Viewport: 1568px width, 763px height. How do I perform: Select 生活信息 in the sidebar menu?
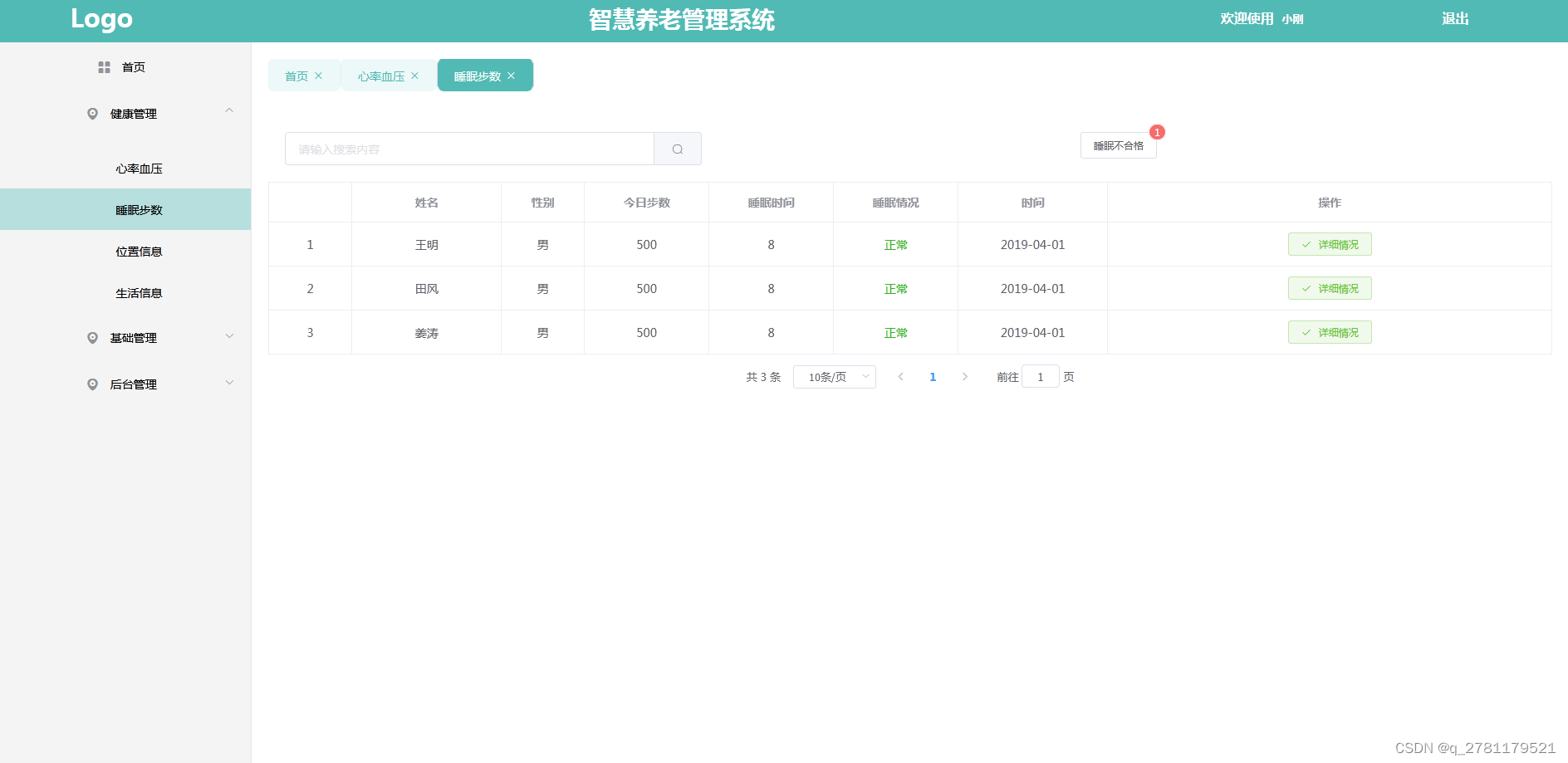pyautogui.click(x=125, y=293)
